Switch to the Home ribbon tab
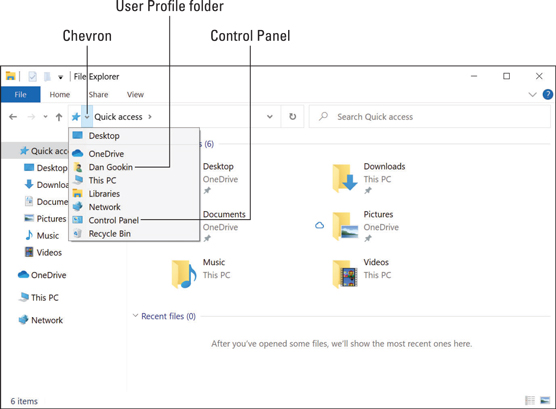The image size is (556, 409). pyautogui.click(x=60, y=94)
